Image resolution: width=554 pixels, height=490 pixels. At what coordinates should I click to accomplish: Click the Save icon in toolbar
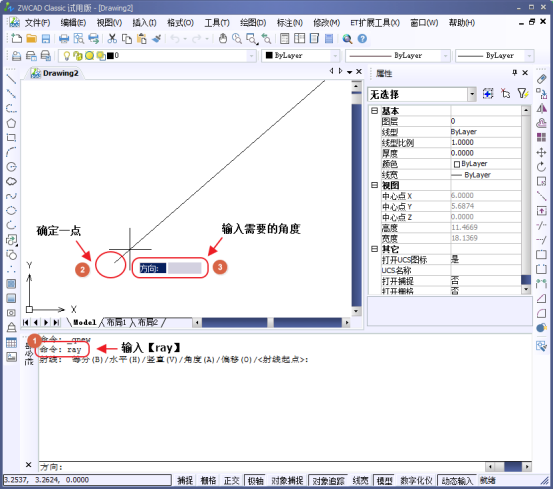46,39
